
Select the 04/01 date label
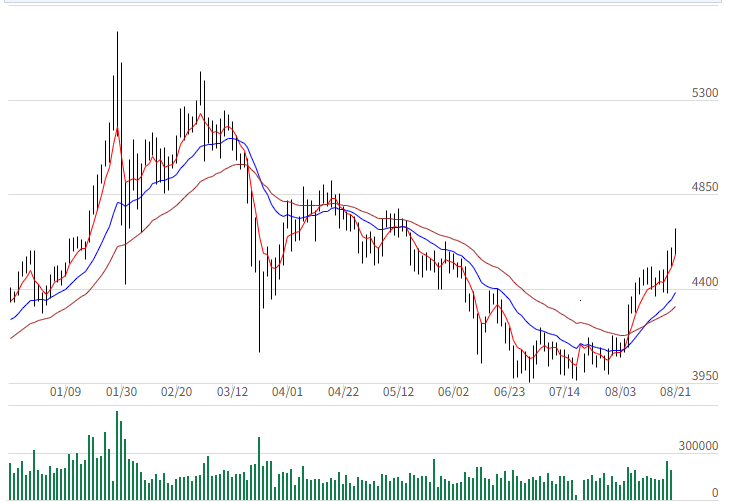[287, 391]
